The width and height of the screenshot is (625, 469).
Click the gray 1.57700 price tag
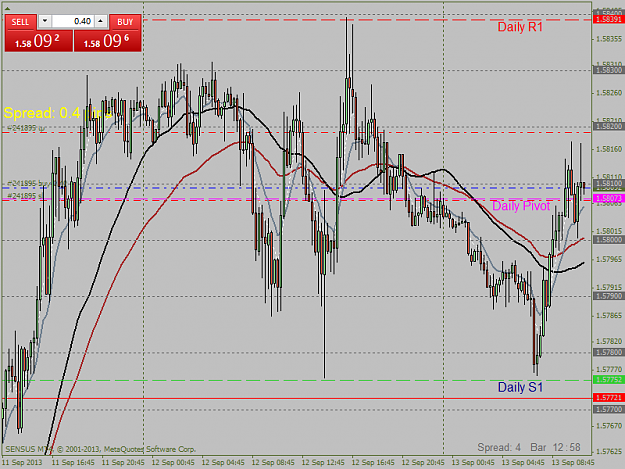(x=608, y=409)
